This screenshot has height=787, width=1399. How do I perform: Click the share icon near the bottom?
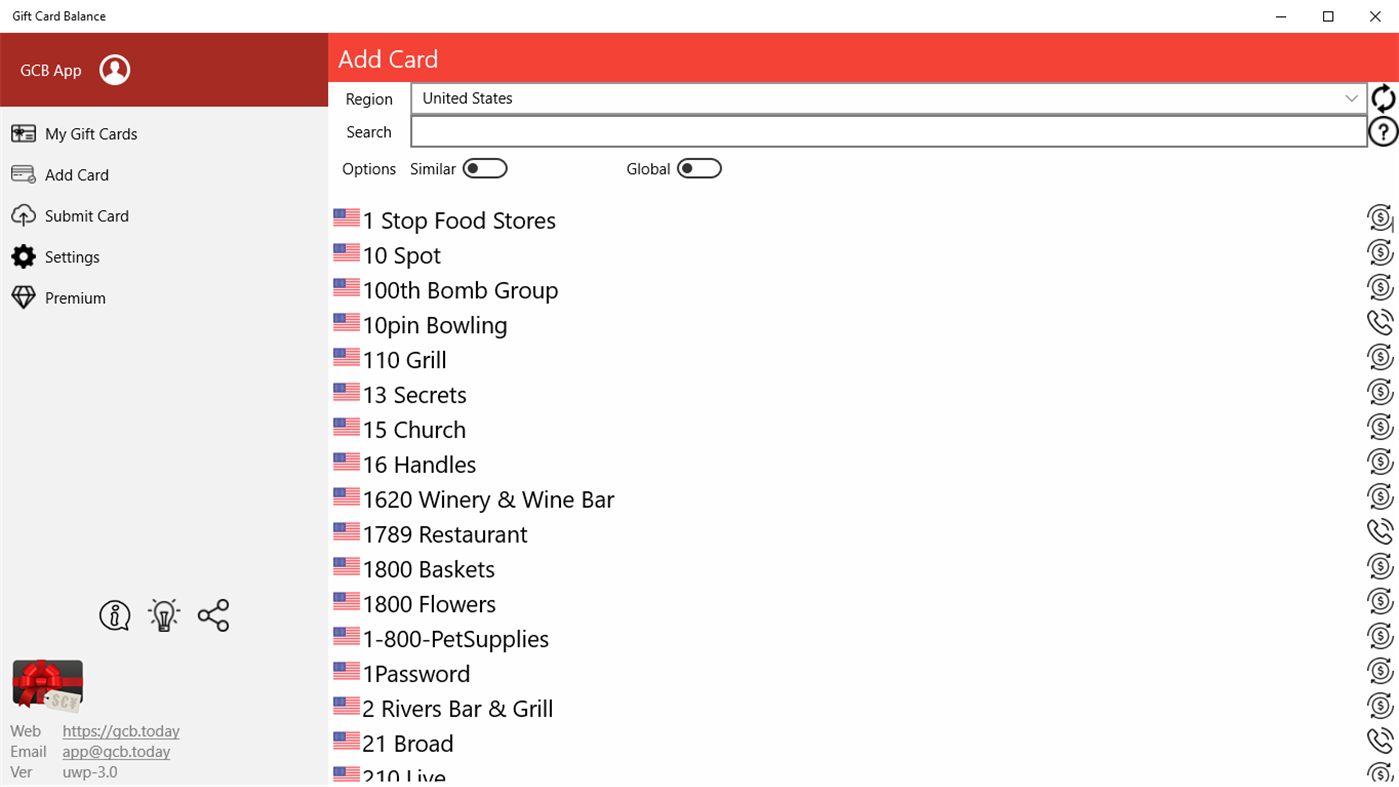pos(213,615)
